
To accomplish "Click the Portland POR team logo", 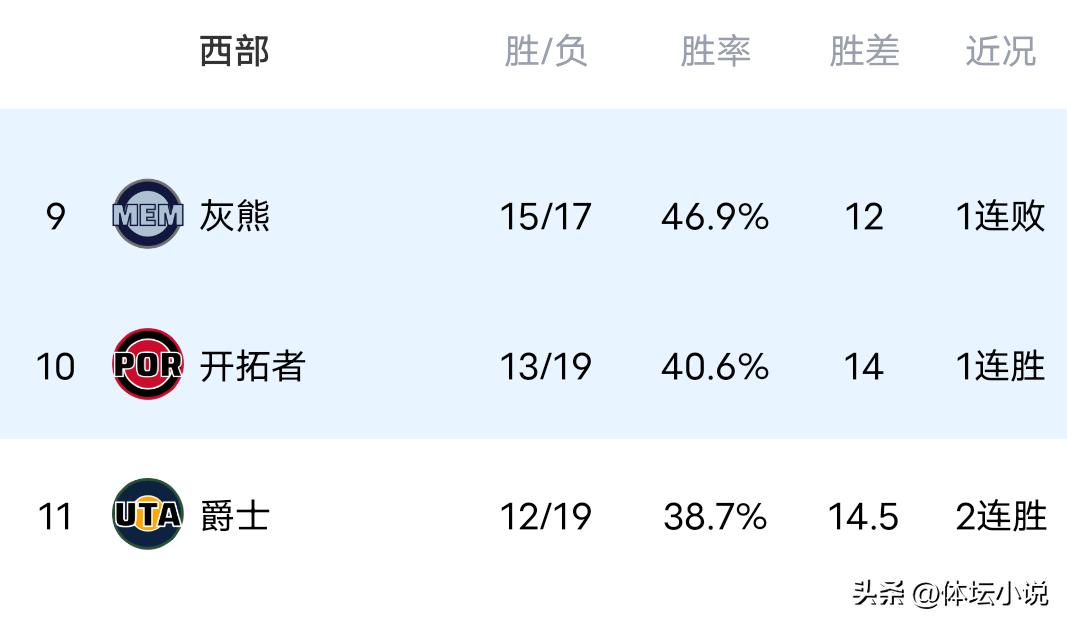I will [148, 364].
